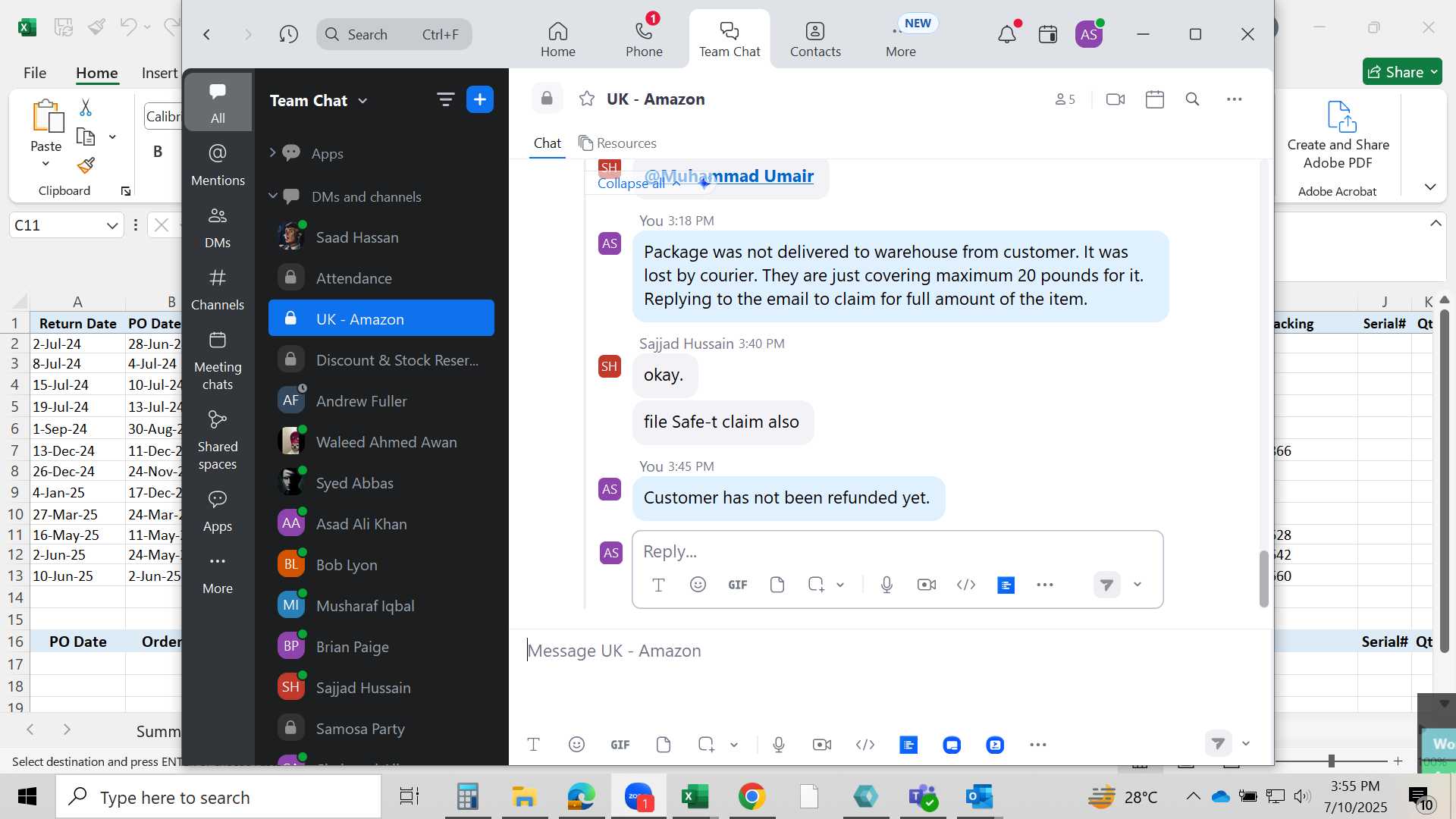This screenshot has height=819, width=1456.
Task: Click the video message icon in main message bar
Action: [x=821, y=744]
